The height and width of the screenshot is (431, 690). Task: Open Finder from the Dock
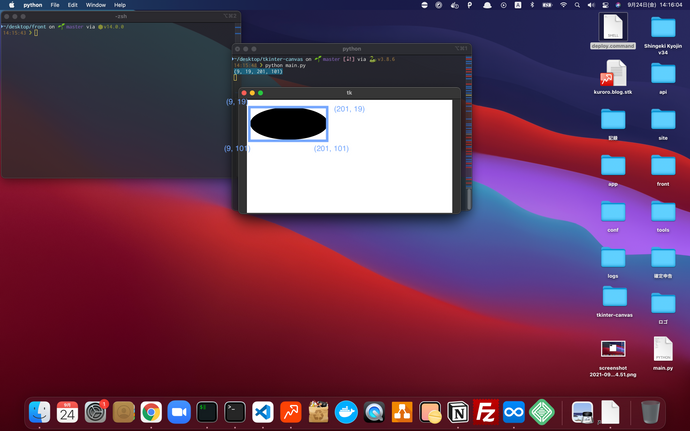tap(40, 413)
